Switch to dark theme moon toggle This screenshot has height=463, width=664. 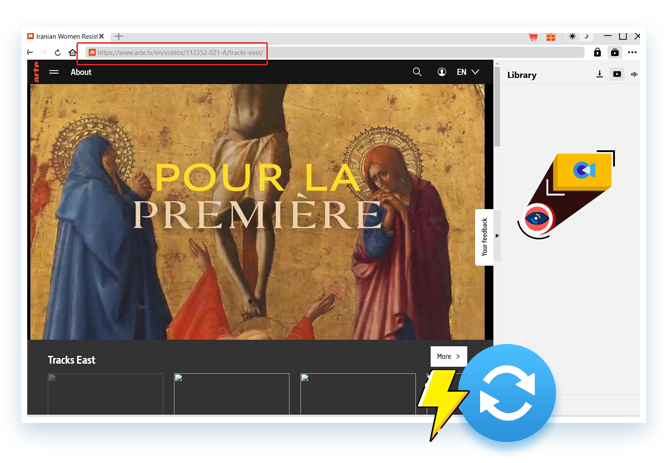[586, 36]
